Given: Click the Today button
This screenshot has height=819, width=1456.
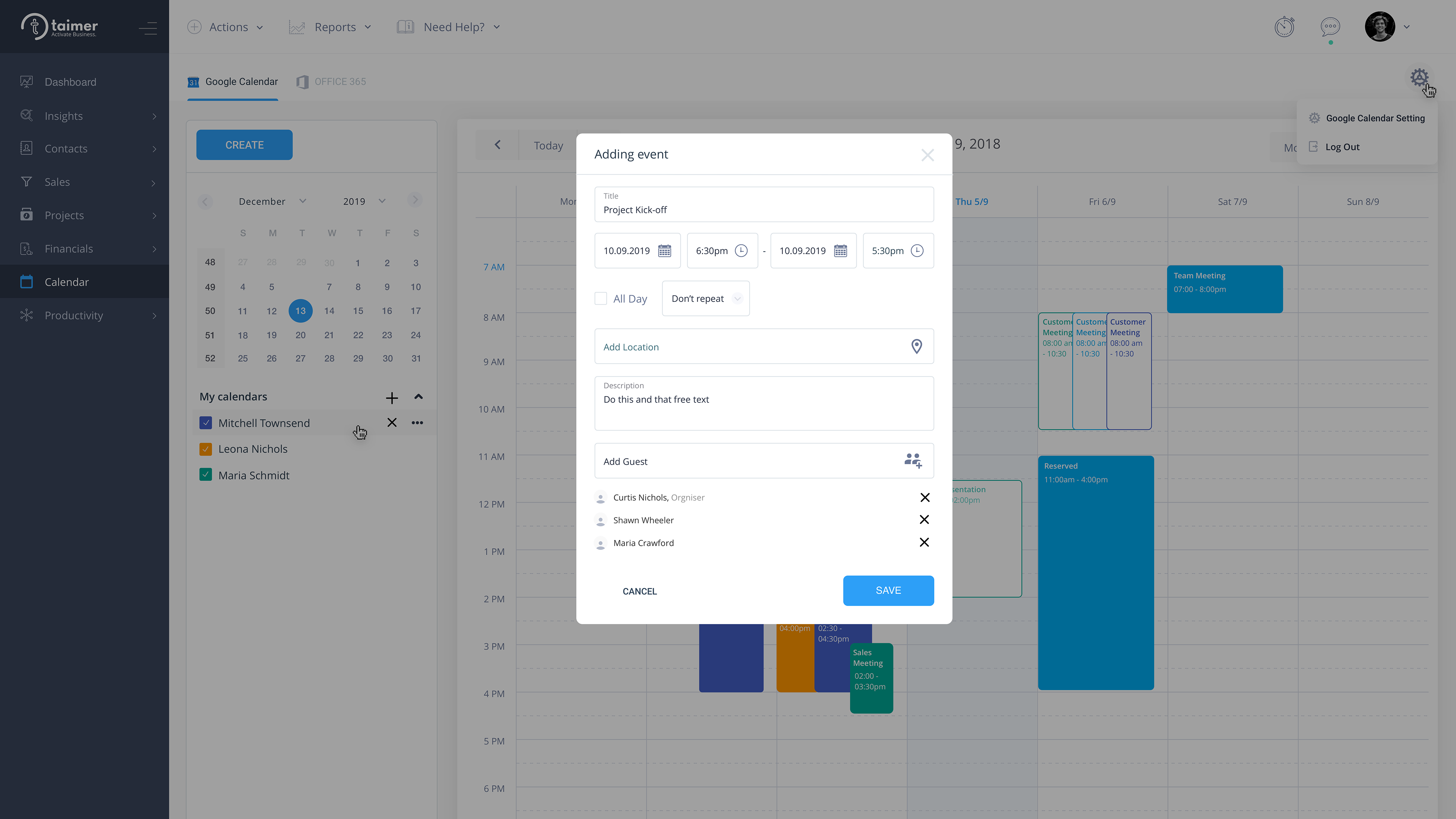Looking at the screenshot, I should pos(548,145).
